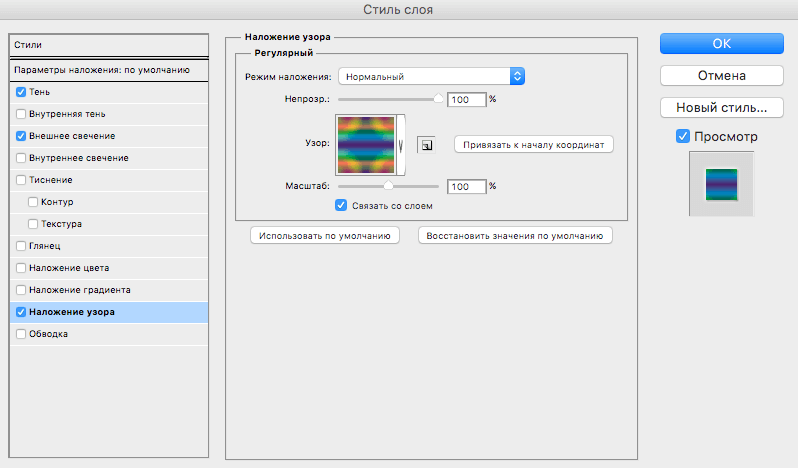The image size is (798, 468).
Task: Toggle the Просмотр preview checkbox
Action: [x=682, y=136]
